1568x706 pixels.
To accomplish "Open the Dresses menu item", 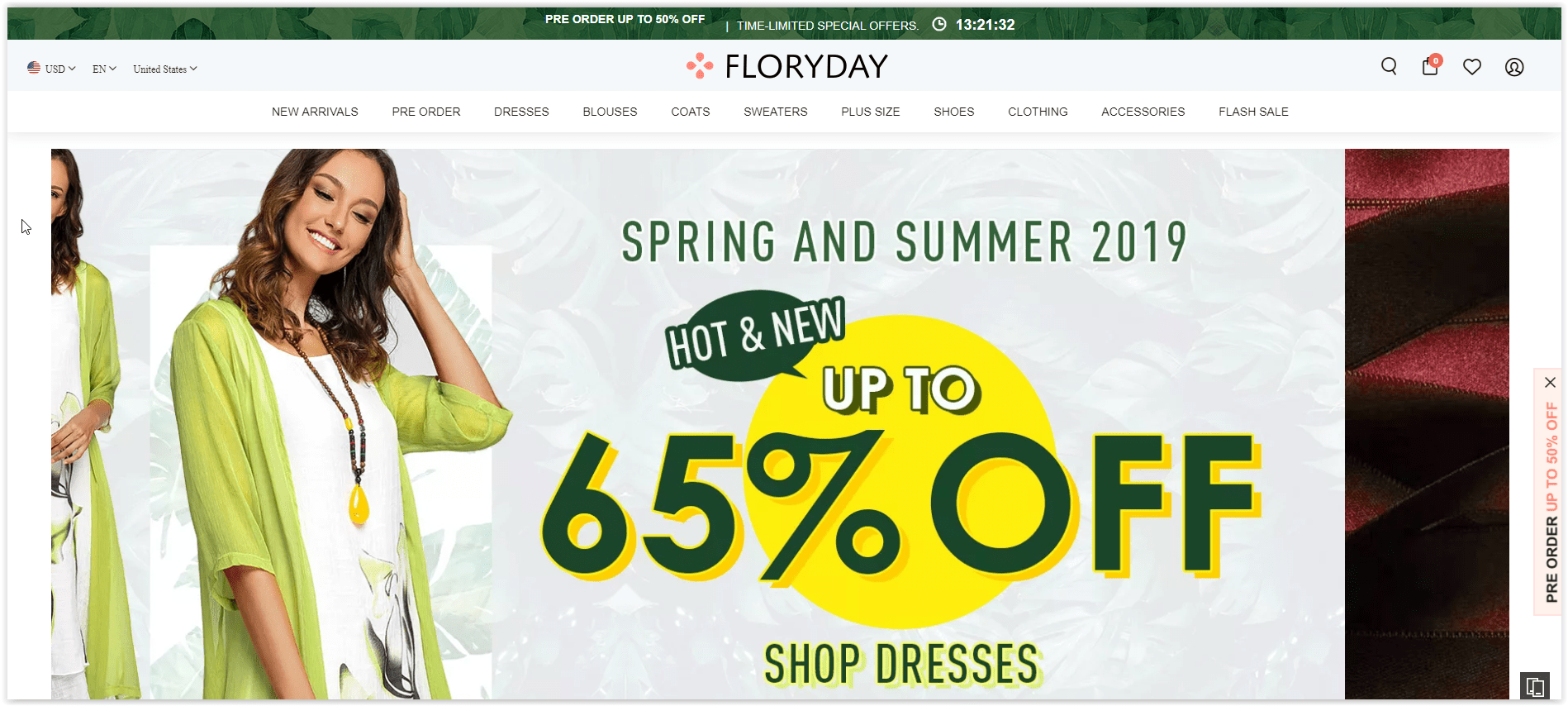I will click(x=521, y=112).
